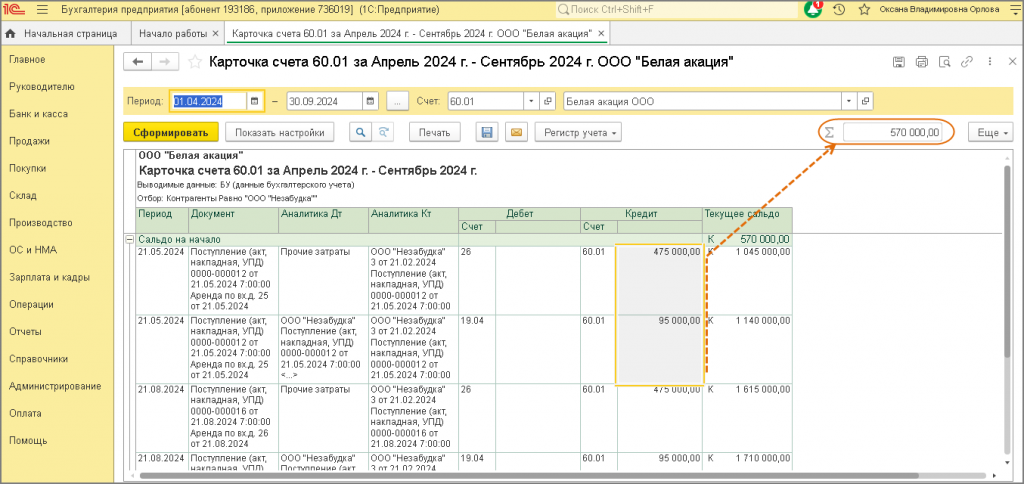Send report by email envelope icon
Screen dimensions: 1024x484
point(516,133)
